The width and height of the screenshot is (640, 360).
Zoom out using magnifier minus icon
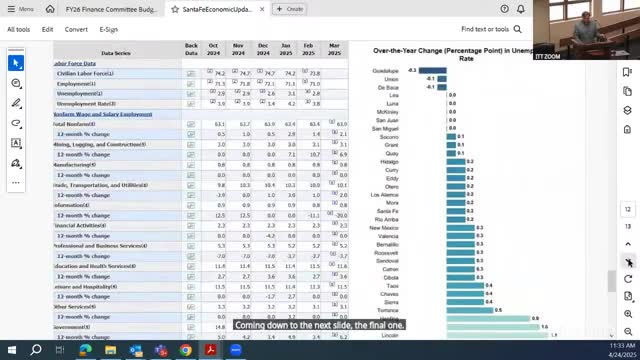[x=628, y=331]
